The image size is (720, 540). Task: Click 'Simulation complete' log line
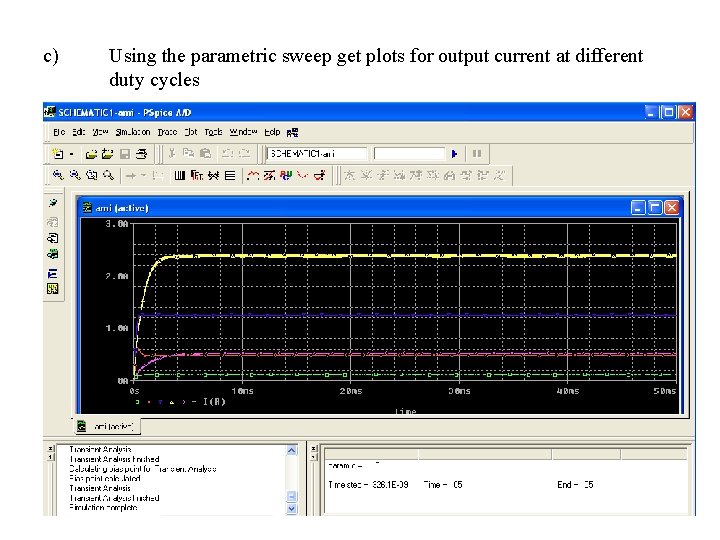(x=103, y=508)
